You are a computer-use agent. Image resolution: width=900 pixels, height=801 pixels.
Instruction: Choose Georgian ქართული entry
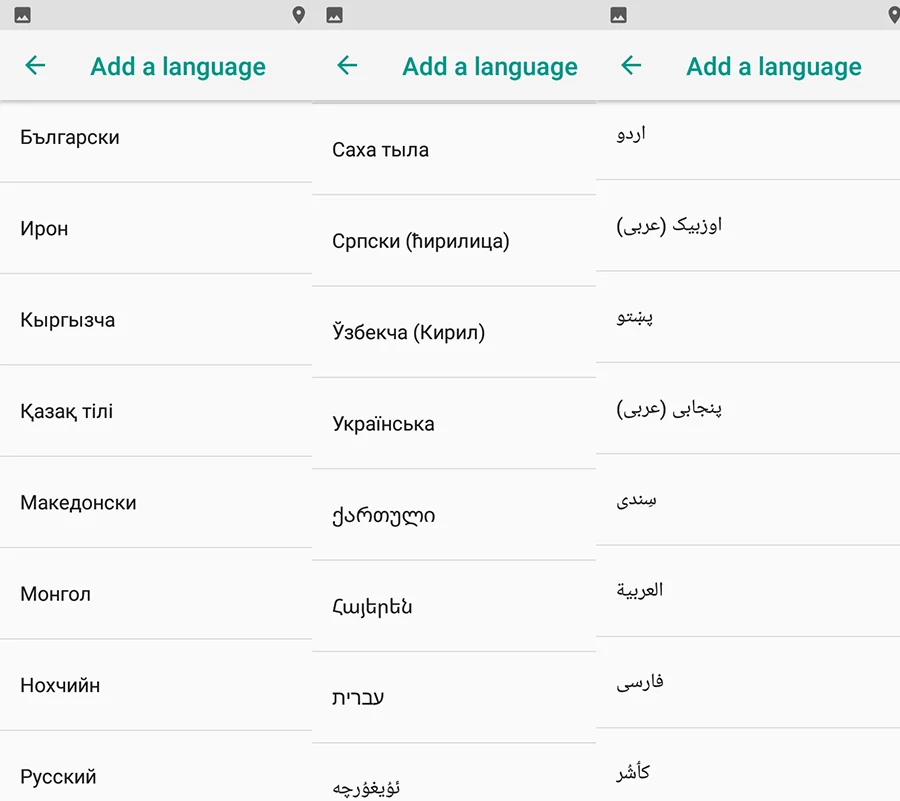[454, 515]
